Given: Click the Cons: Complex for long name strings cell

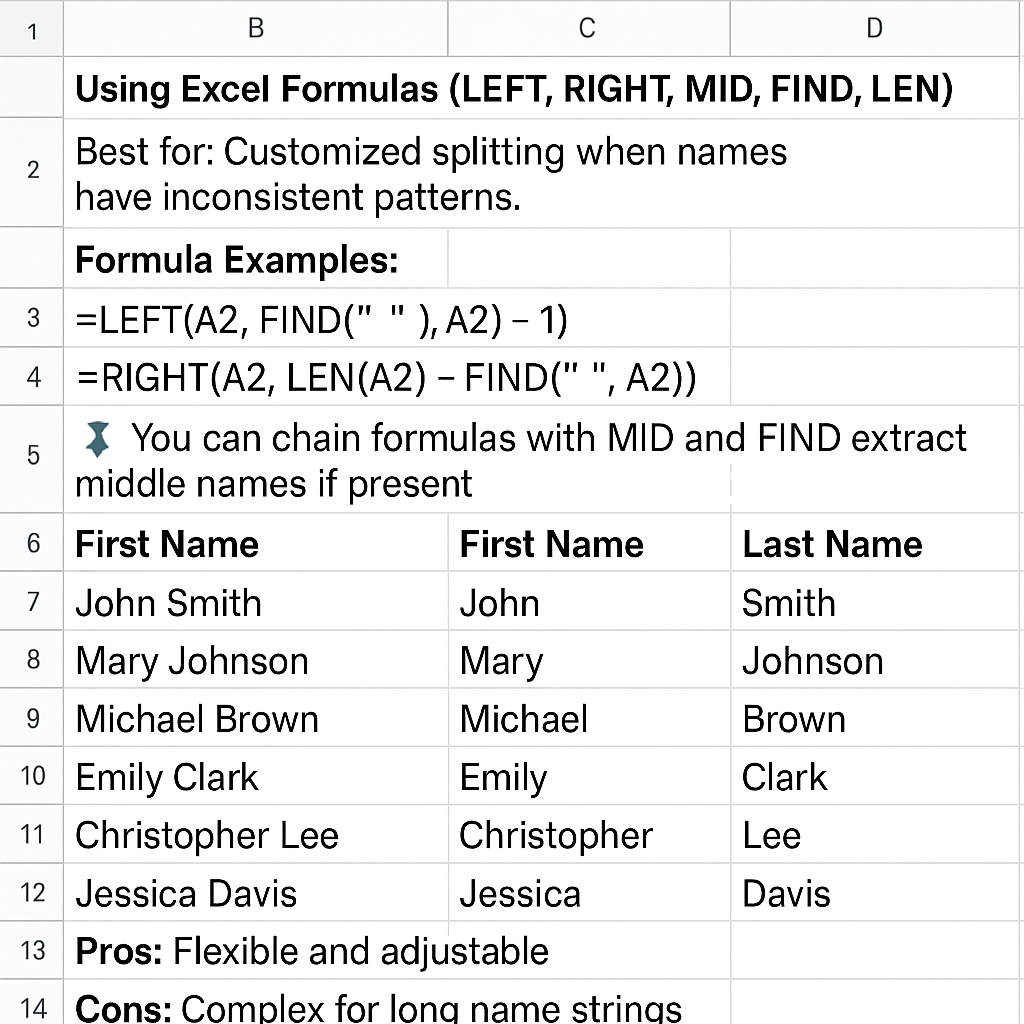Looking at the screenshot, I should tap(396, 1002).
